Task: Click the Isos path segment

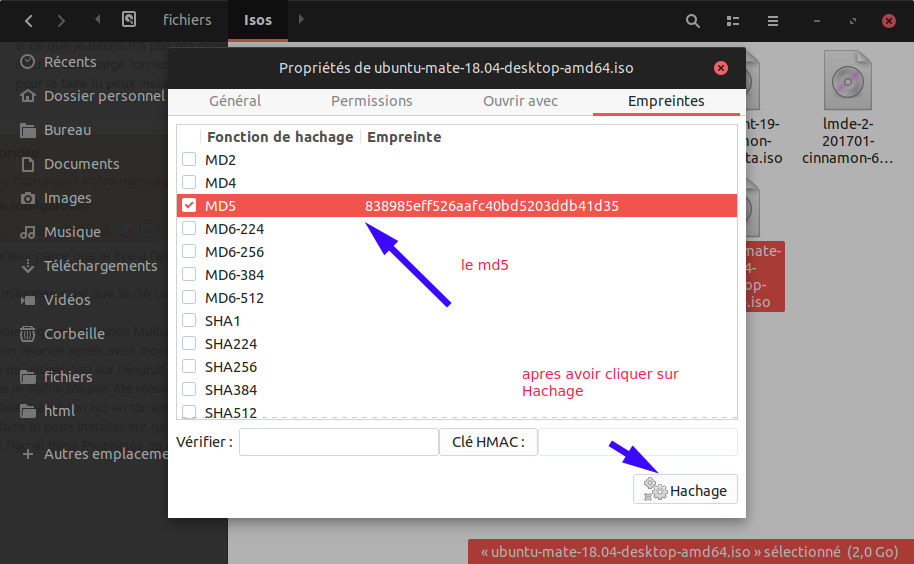Action: (x=258, y=20)
